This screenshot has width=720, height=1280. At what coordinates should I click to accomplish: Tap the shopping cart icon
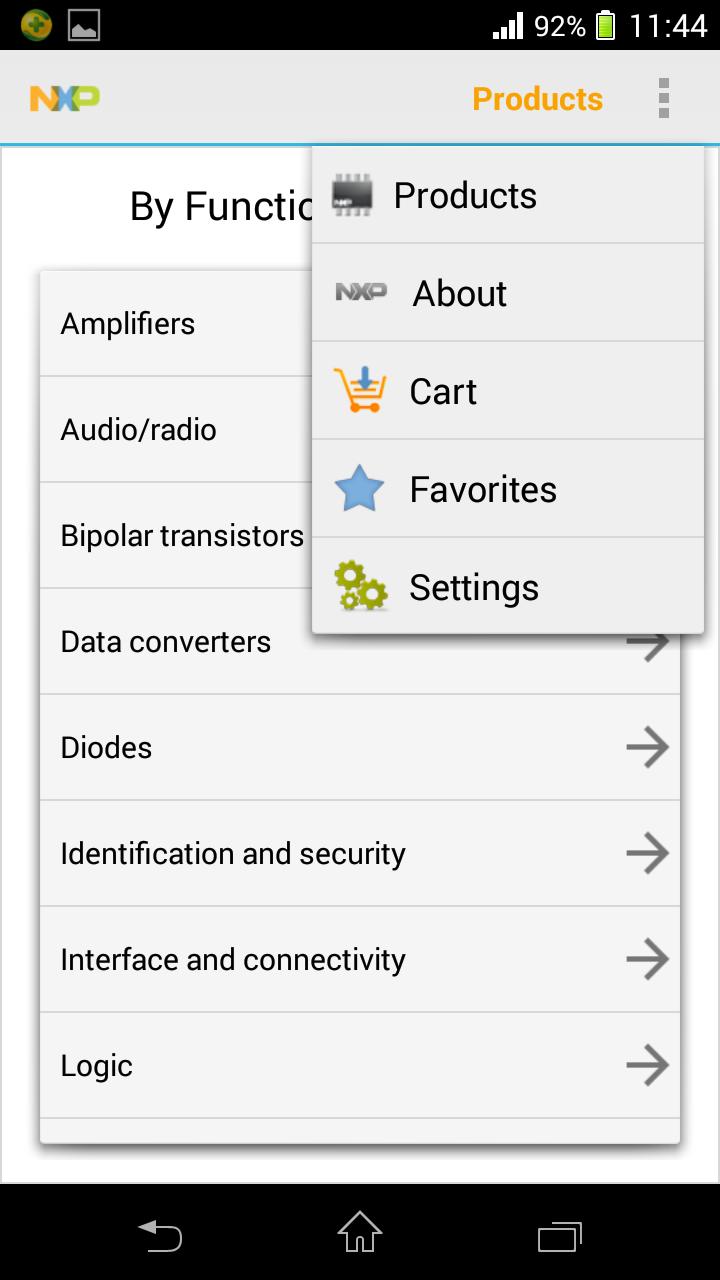pyautogui.click(x=359, y=390)
